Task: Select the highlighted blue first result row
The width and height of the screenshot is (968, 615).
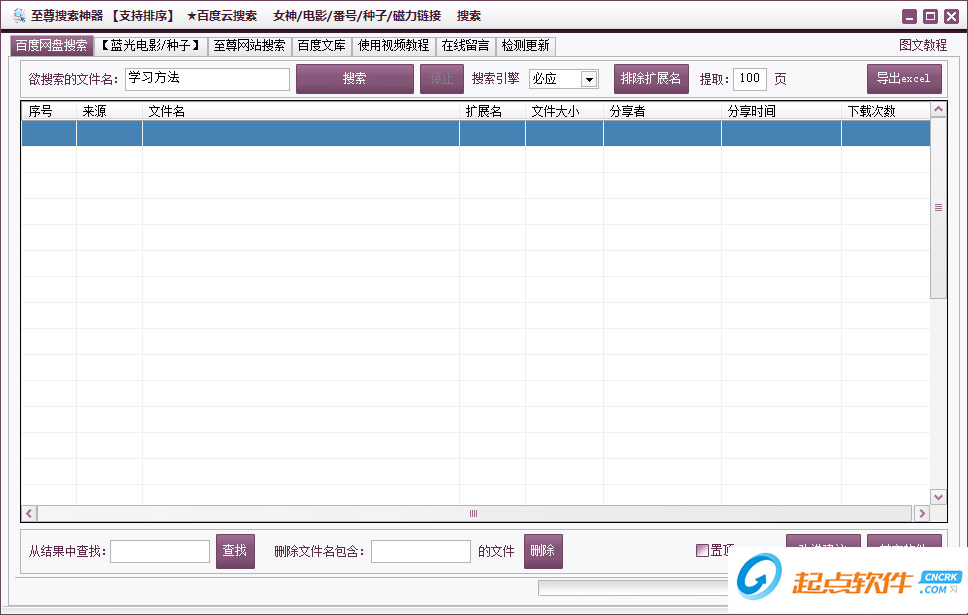Action: tap(476, 133)
